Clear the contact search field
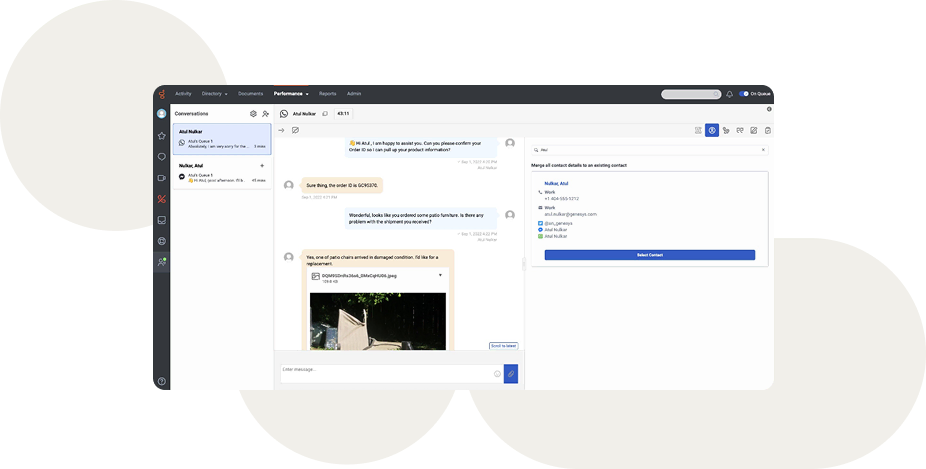 tap(763, 149)
